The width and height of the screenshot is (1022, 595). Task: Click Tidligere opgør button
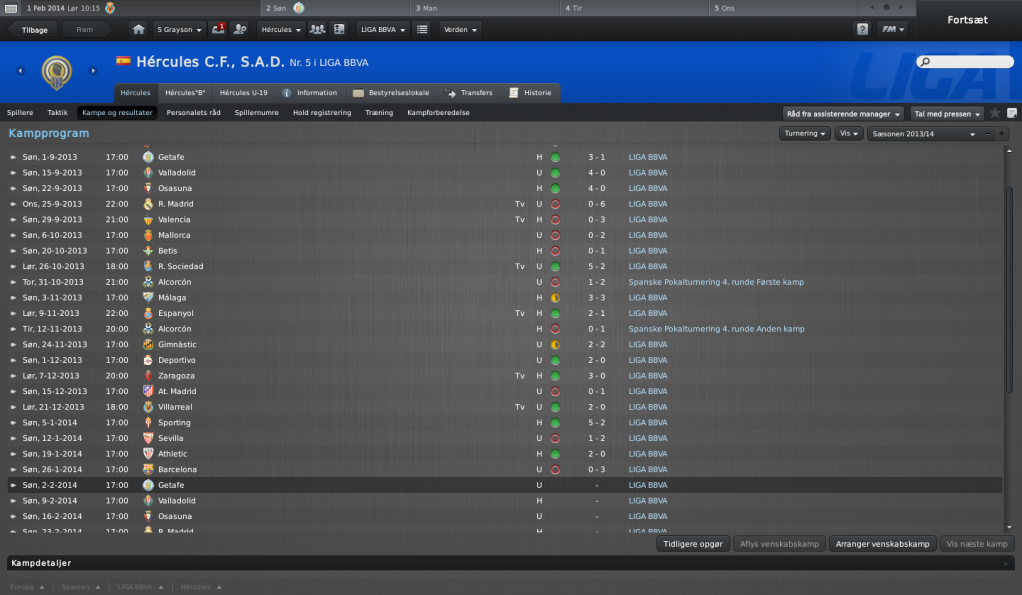click(693, 544)
